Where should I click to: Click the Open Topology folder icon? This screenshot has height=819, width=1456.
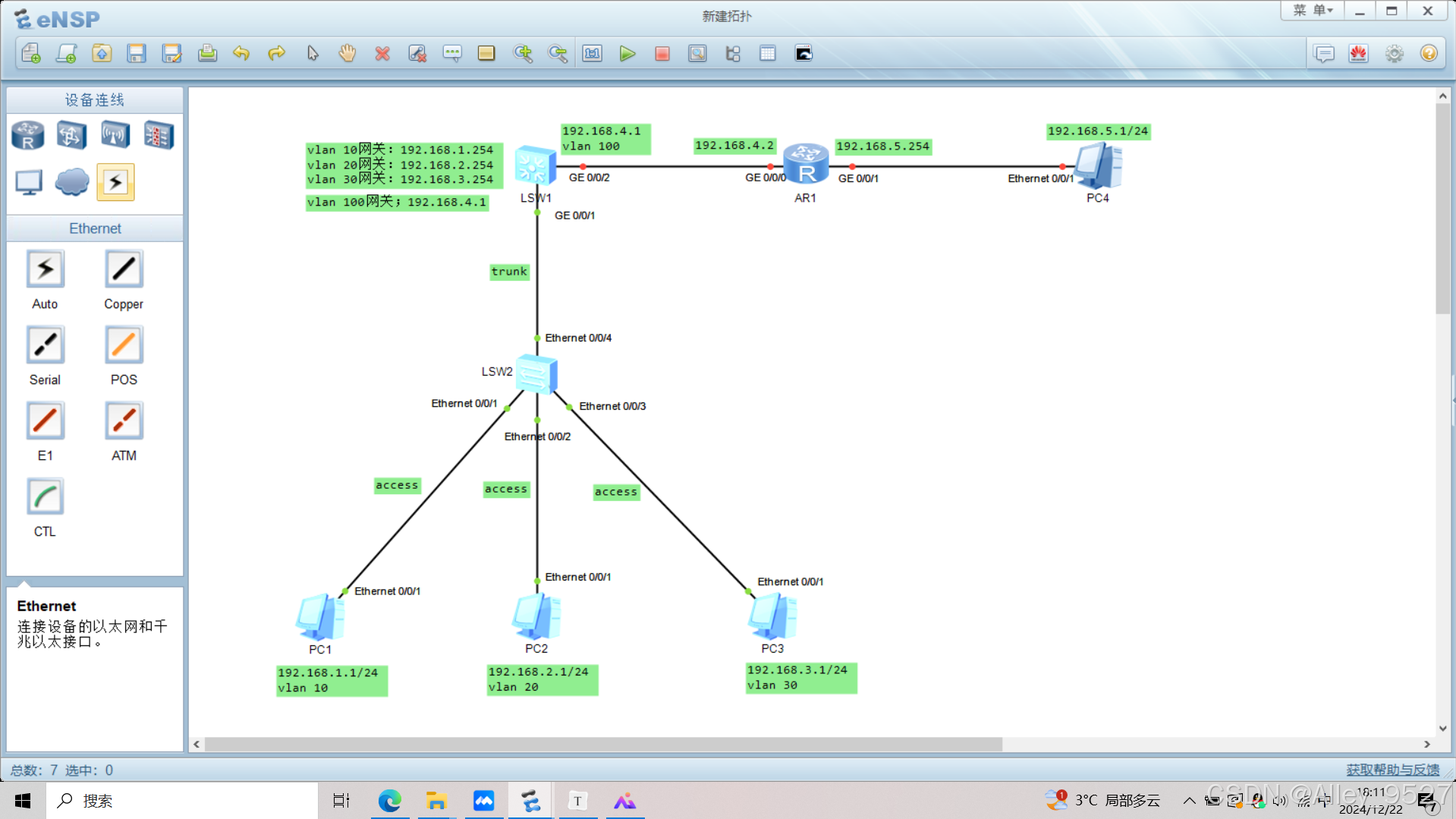click(102, 53)
